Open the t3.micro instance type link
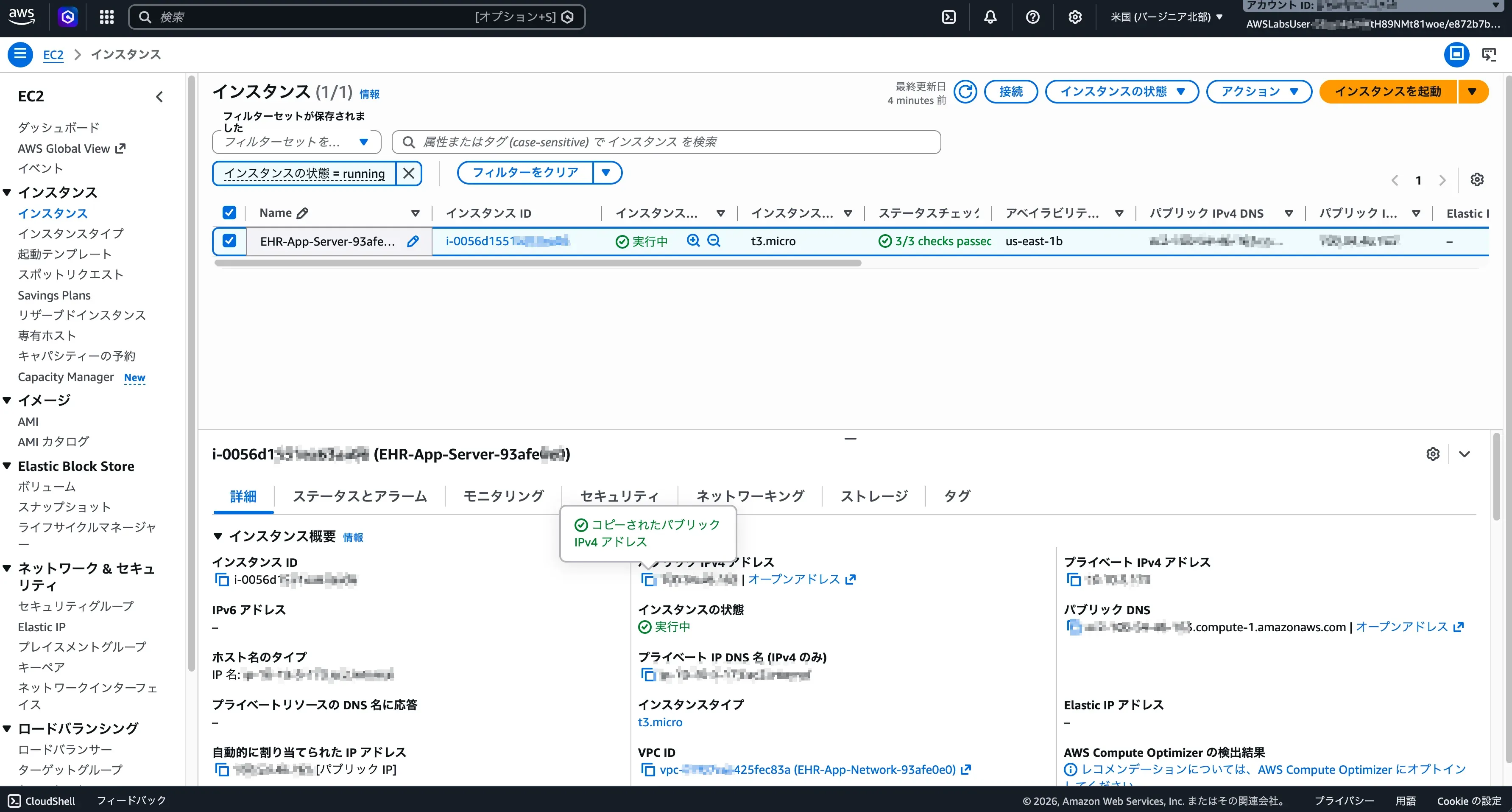 660,722
